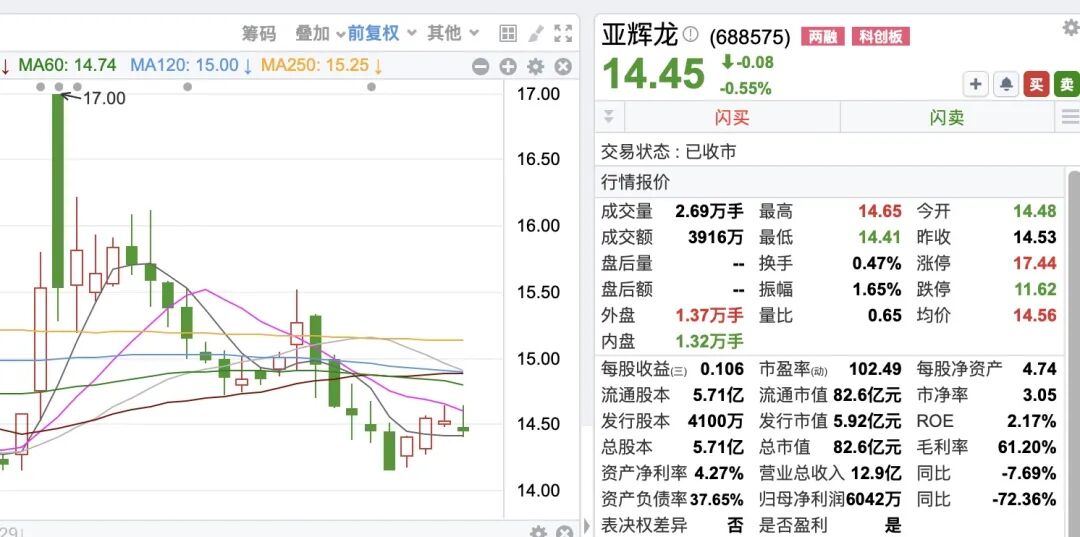Open the chart grid layout icon
This screenshot has width=1080, height=537.
click(x=508, y=33)
